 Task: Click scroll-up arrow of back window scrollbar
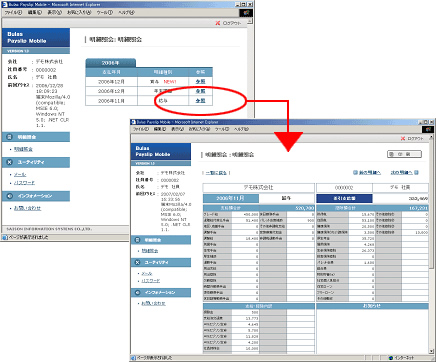click(250, 21)
